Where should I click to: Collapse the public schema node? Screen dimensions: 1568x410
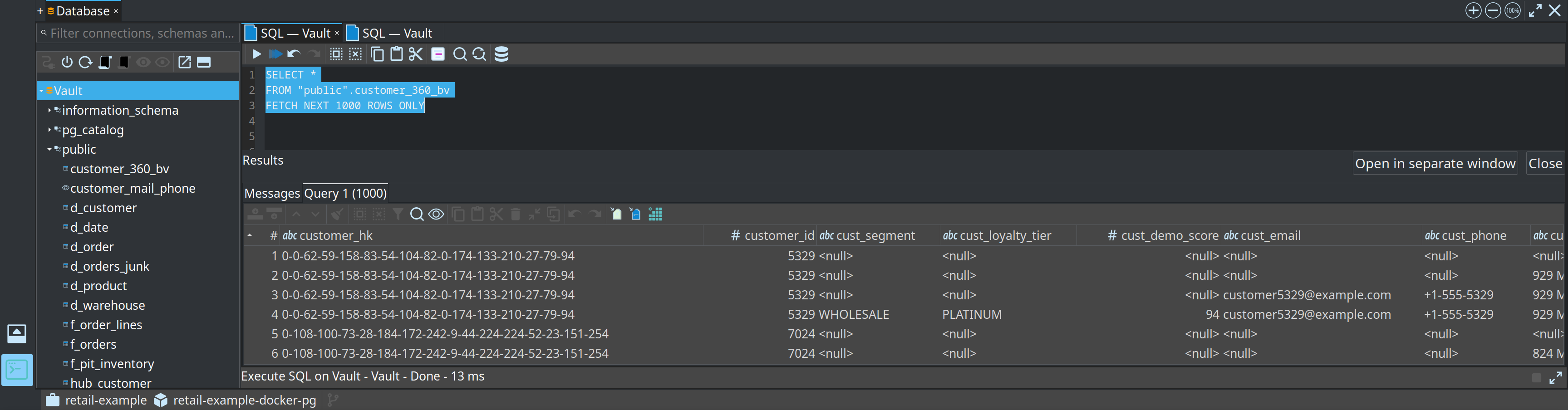(x=49, y=149)
